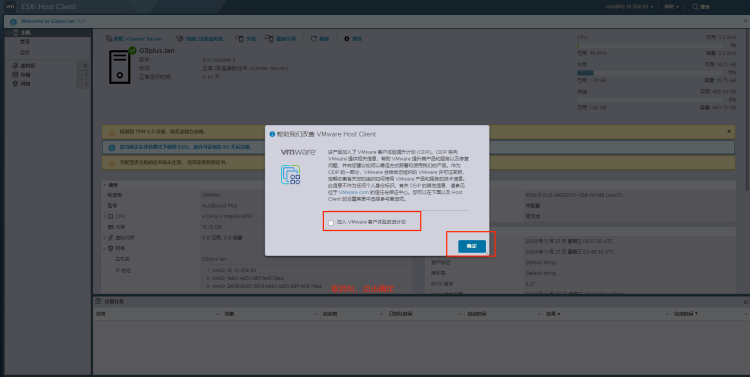Click the 重新引导 reboot toolbar icon

[269, 38]
